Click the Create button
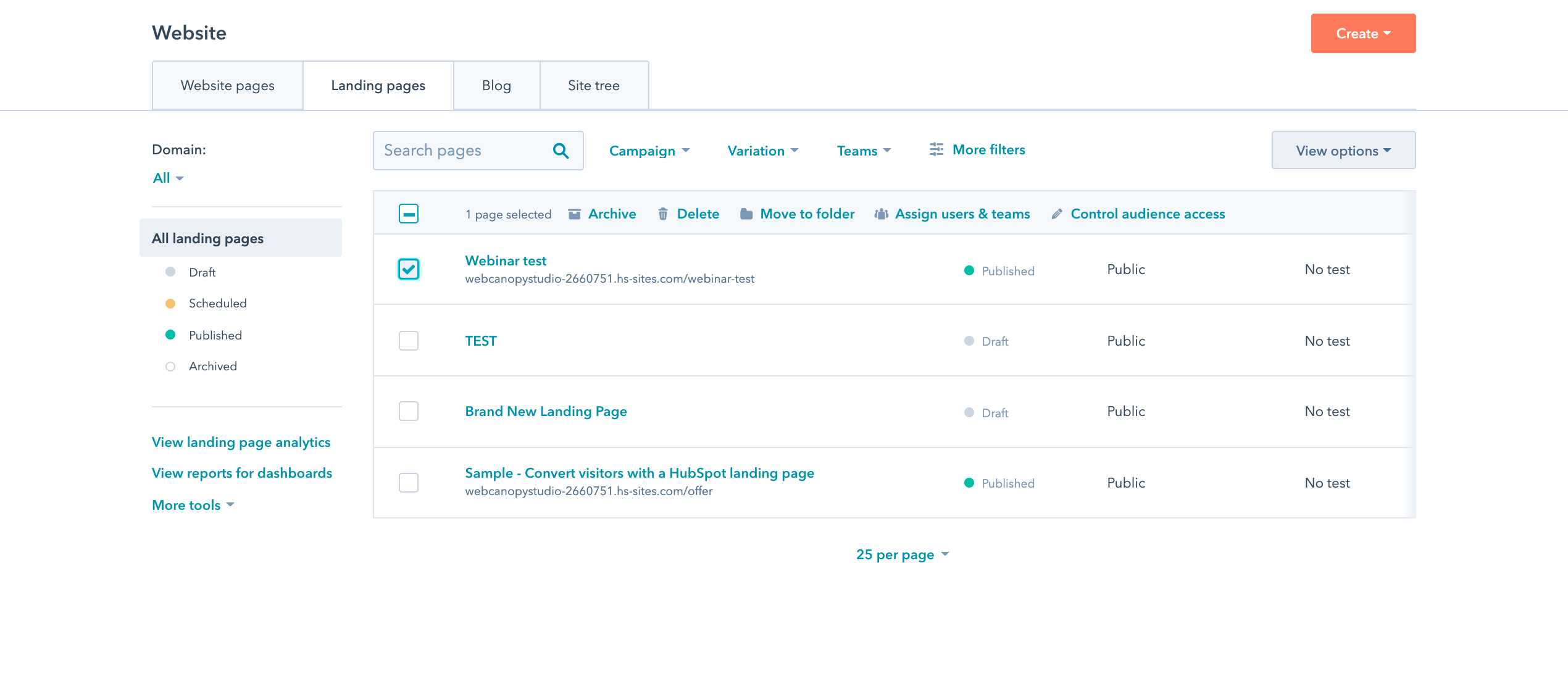This screenshot has height=695, width=1568. 1363,33
